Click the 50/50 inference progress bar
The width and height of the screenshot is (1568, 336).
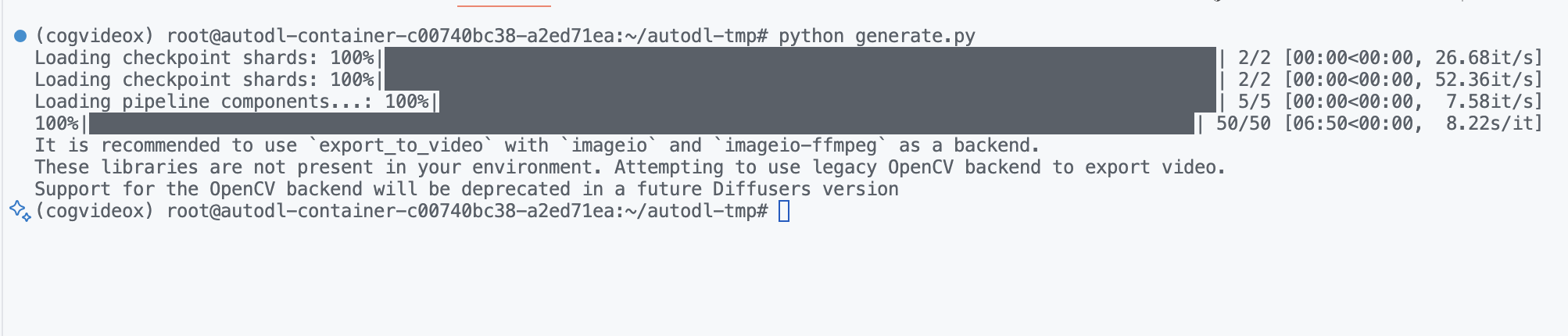(x=642, y=123)
